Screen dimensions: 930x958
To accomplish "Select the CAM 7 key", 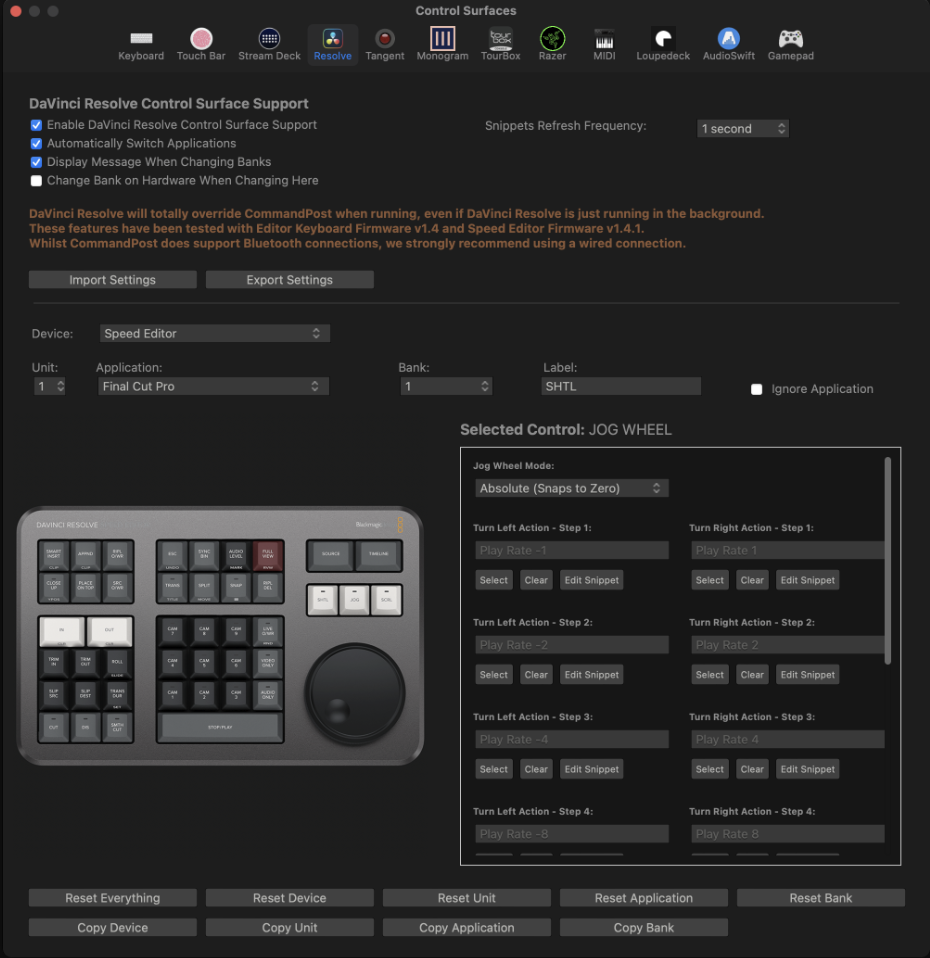I will tap(173, 630).
